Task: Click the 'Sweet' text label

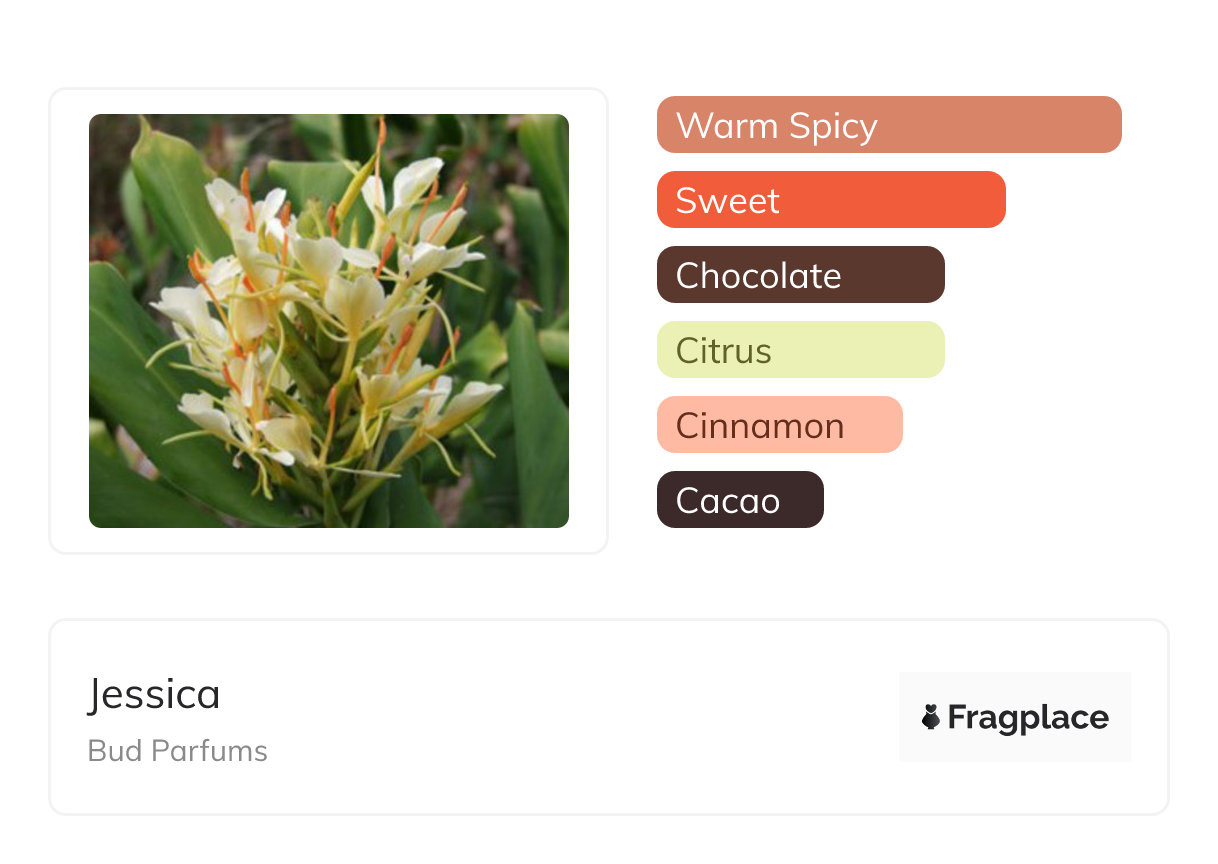Action: 727,201
